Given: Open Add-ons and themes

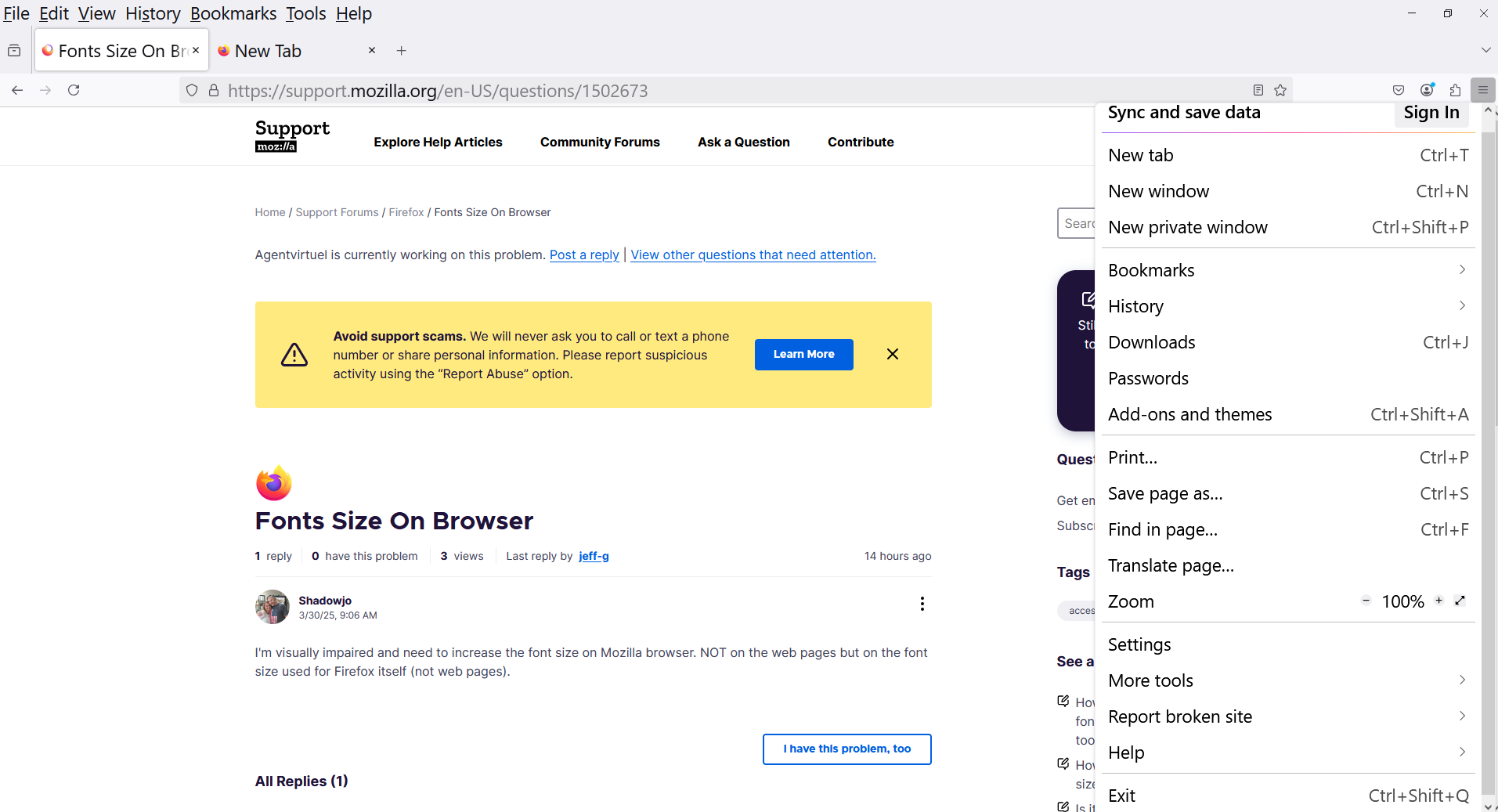Looking at the screenshot, I should [1287, 414].
